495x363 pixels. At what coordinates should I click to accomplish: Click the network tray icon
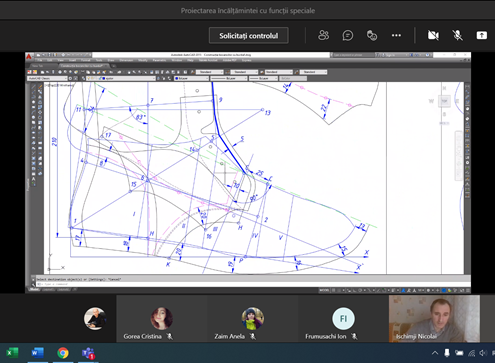click(x=472, y=353)
